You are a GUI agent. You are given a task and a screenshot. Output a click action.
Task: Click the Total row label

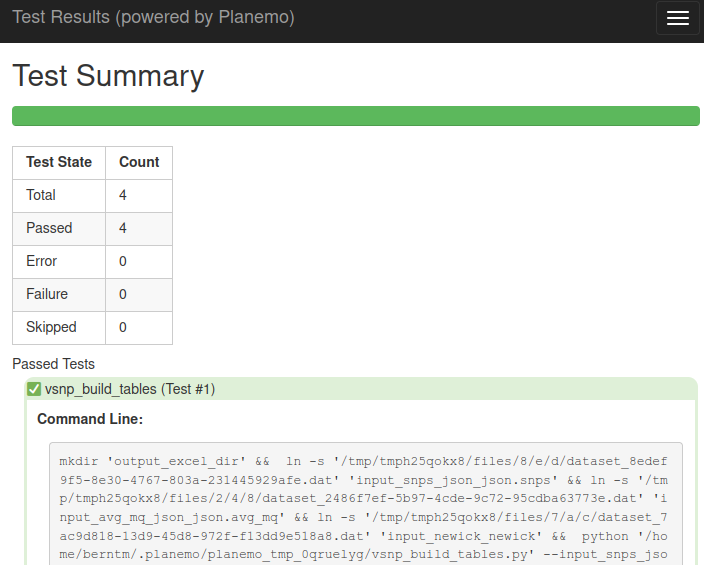tap(41, 195)
